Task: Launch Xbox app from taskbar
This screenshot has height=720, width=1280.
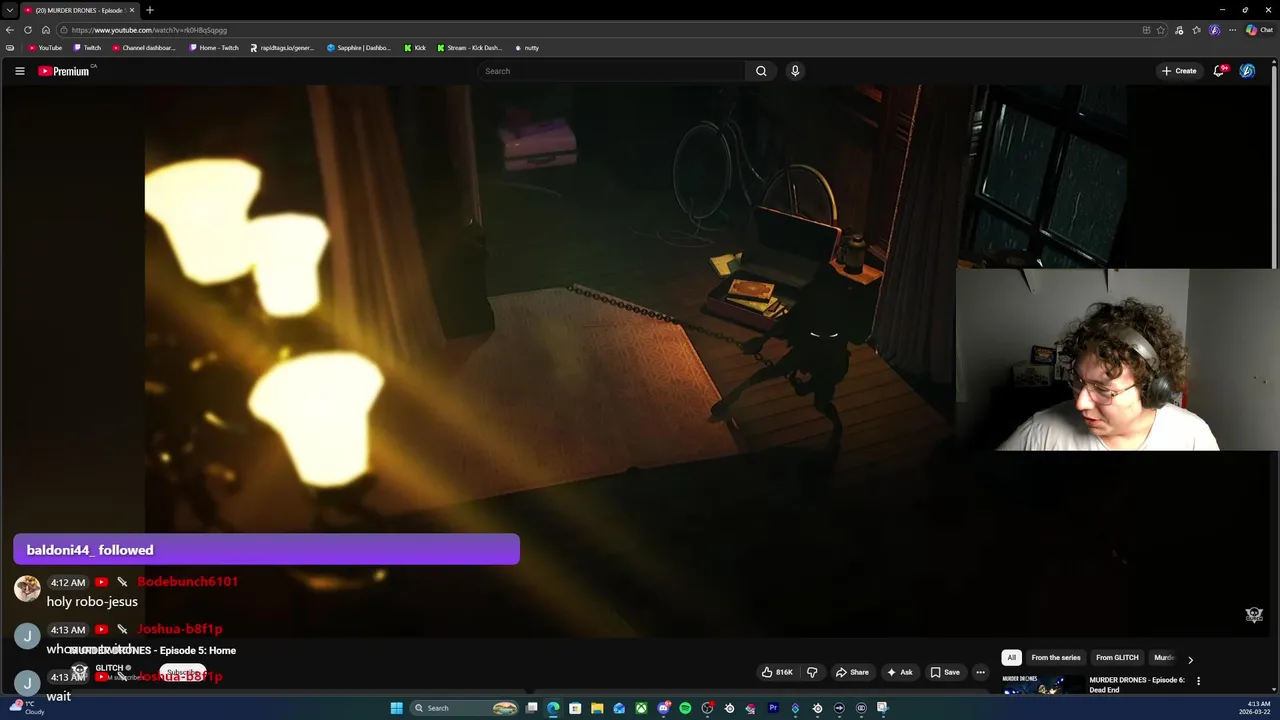Action: [641, 708]
